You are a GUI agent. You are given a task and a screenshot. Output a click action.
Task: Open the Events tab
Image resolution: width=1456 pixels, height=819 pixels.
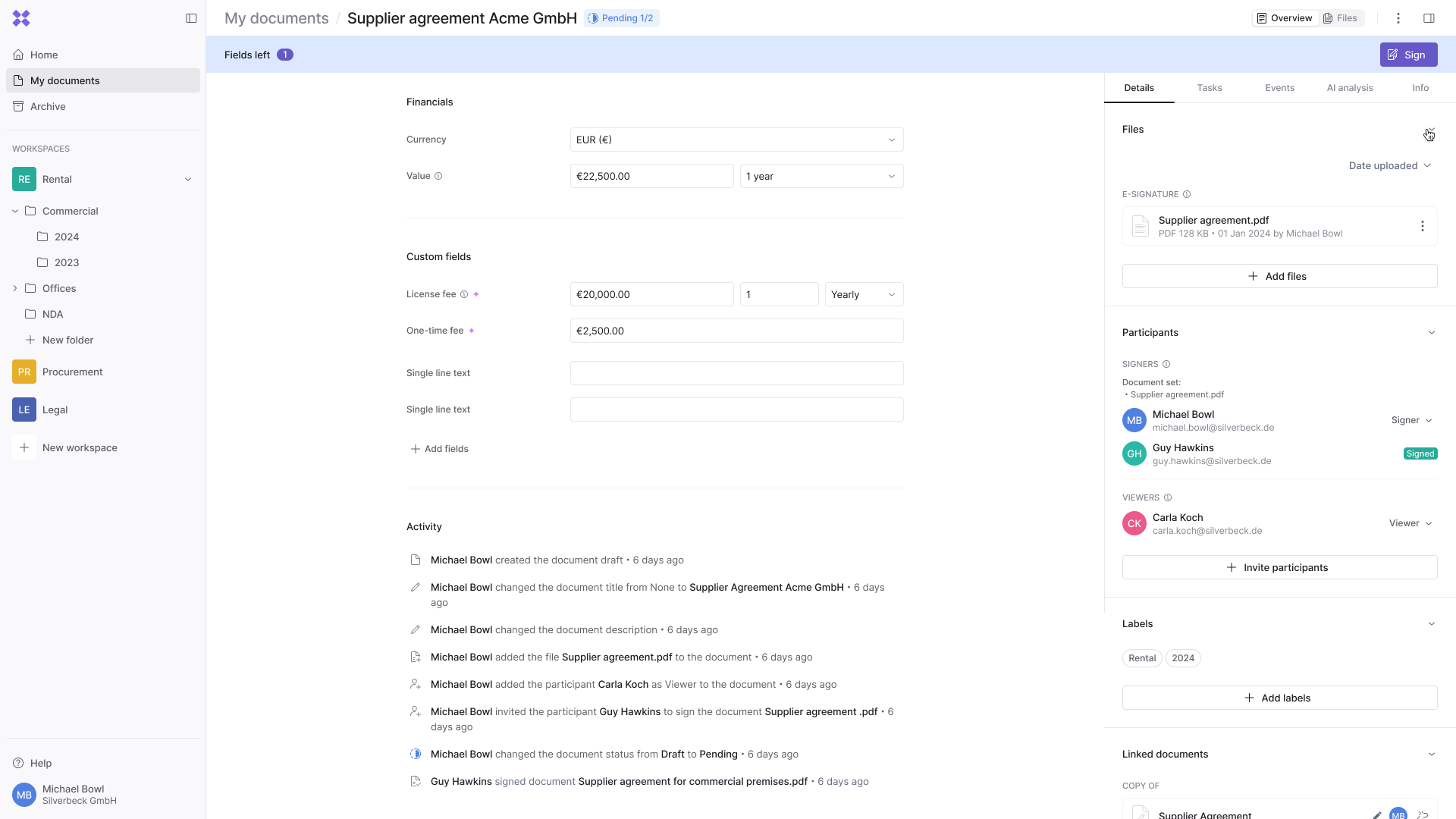coord(1279,88)
